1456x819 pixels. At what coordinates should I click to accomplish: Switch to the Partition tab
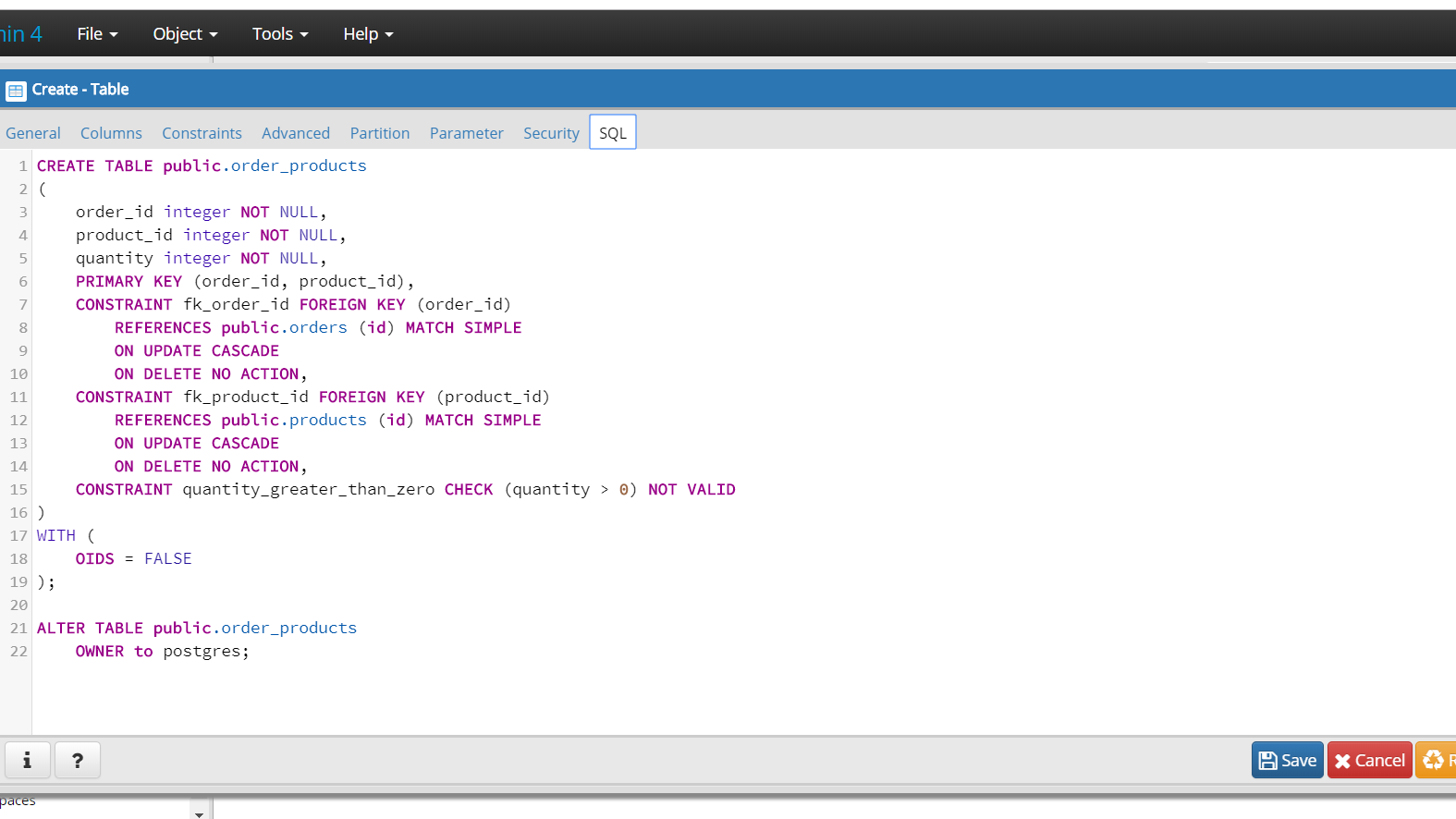coord(380,133)
